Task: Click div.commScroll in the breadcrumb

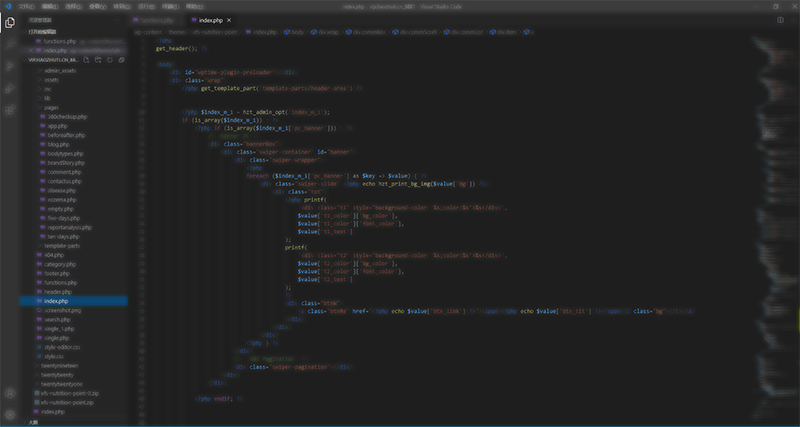Action: click(415, 32)
